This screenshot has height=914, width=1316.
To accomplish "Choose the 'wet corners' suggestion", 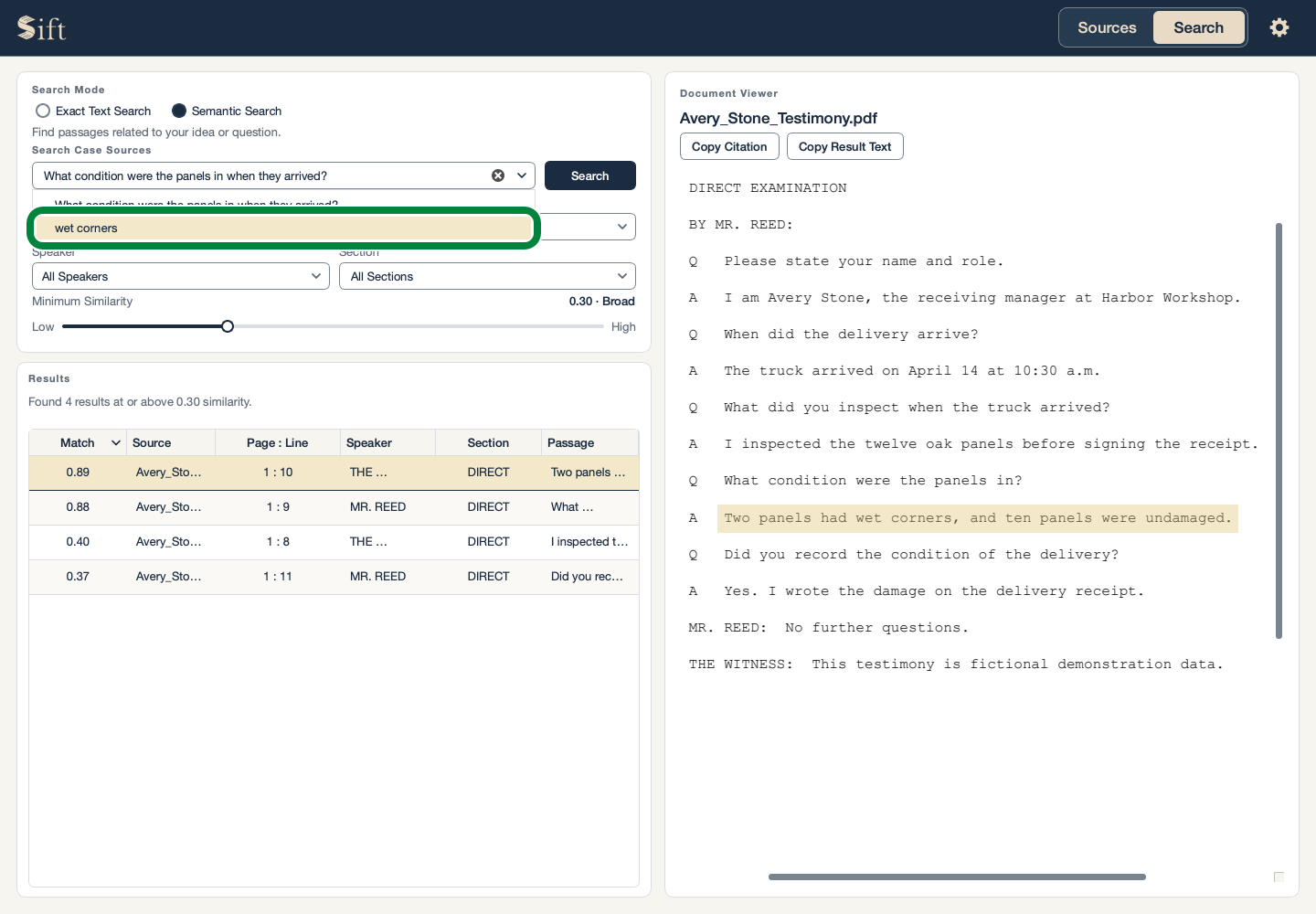I will point(284,228).
